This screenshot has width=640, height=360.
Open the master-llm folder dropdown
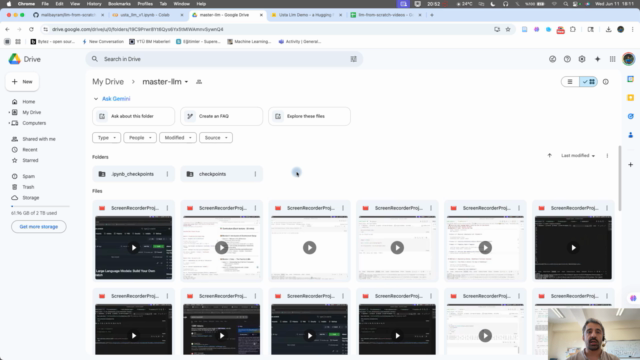coord(165,82)
